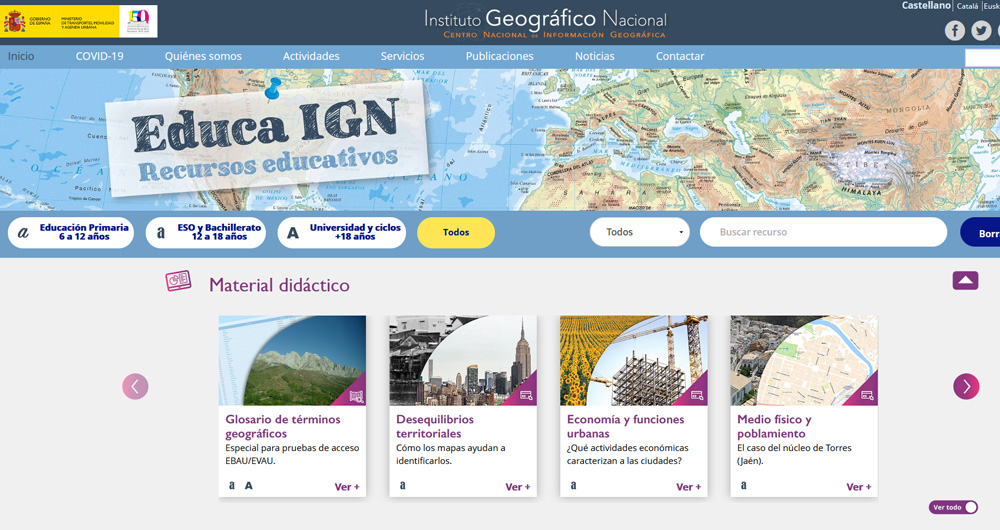The height and width of the screenshot is (530, 1000).
Task: Click text 'Especial para pruebas de acceso EBAU/EVAU.'
Action: click(292, 454)
